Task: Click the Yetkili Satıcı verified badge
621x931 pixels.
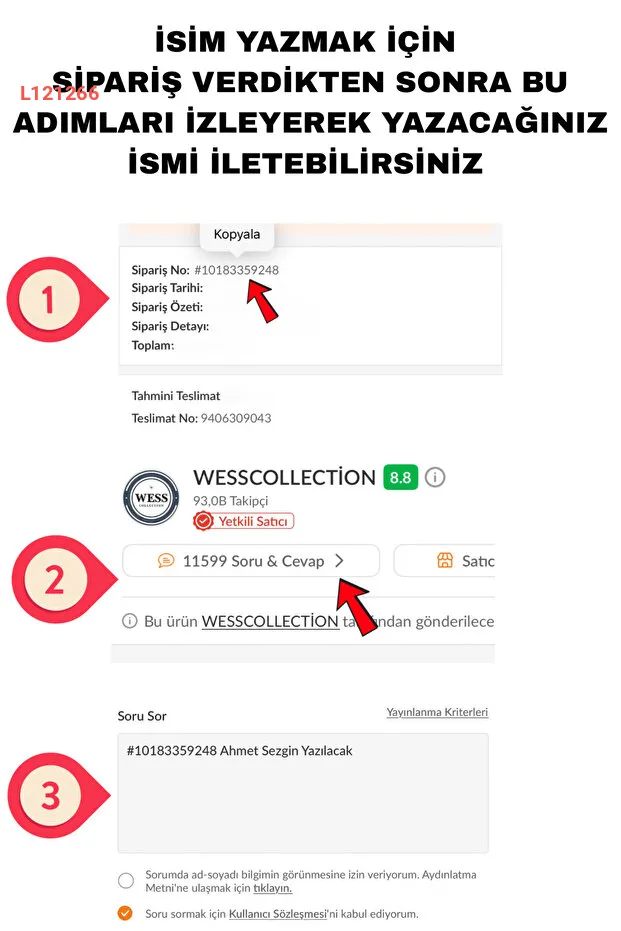Action: pyautogui.click(x=243, y=521)
